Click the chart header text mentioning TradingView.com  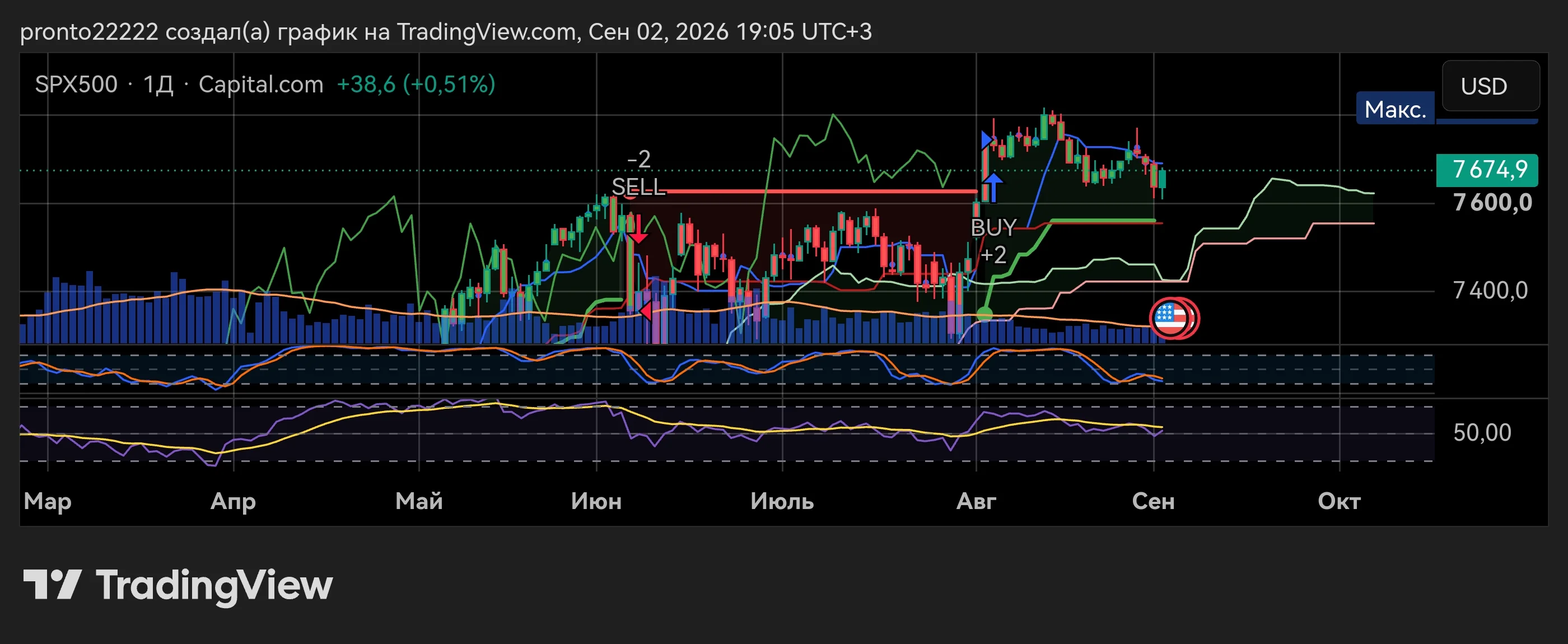446,32
